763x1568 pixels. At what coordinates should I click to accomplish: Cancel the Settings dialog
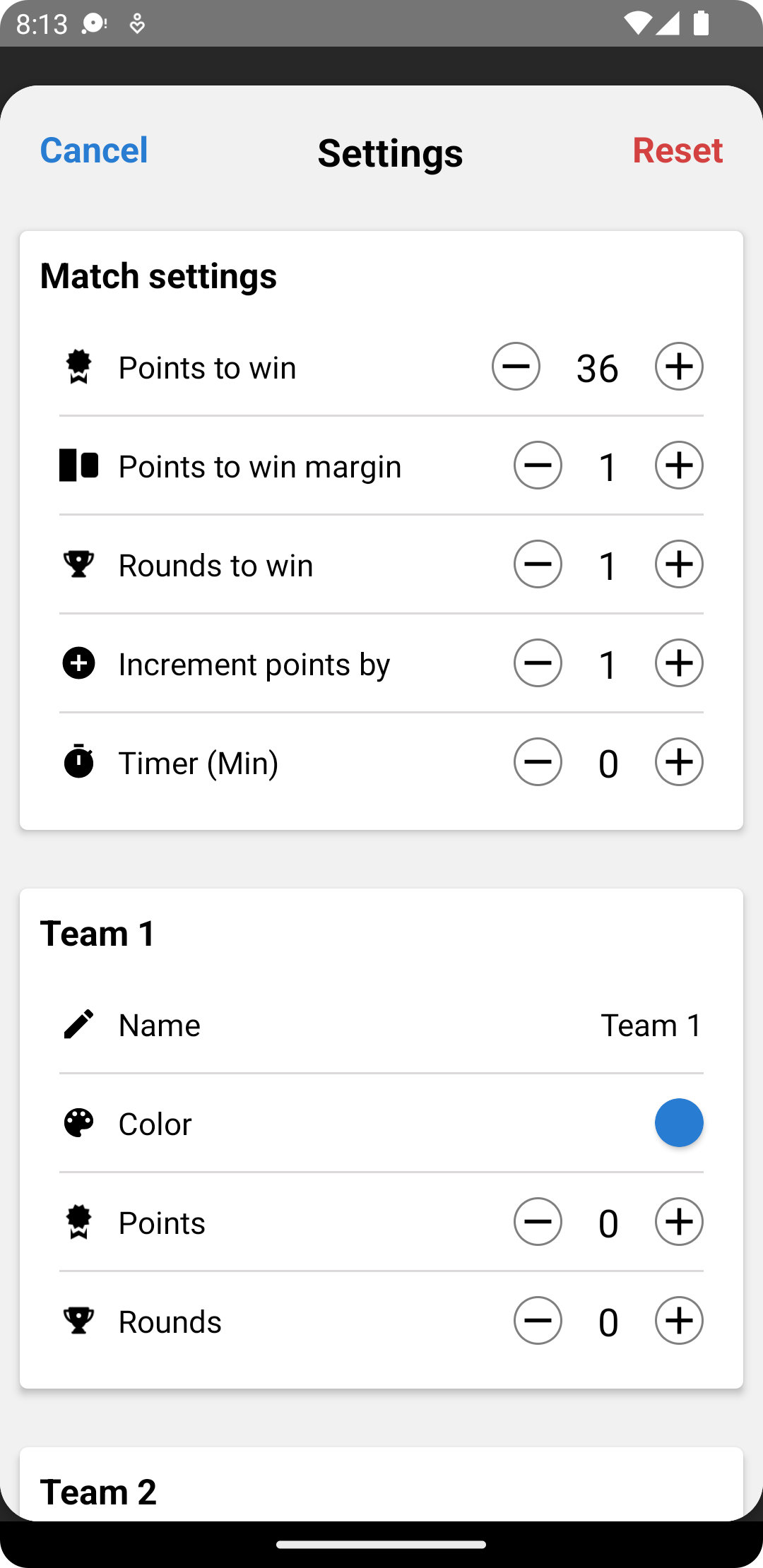(x=94, y=150)
